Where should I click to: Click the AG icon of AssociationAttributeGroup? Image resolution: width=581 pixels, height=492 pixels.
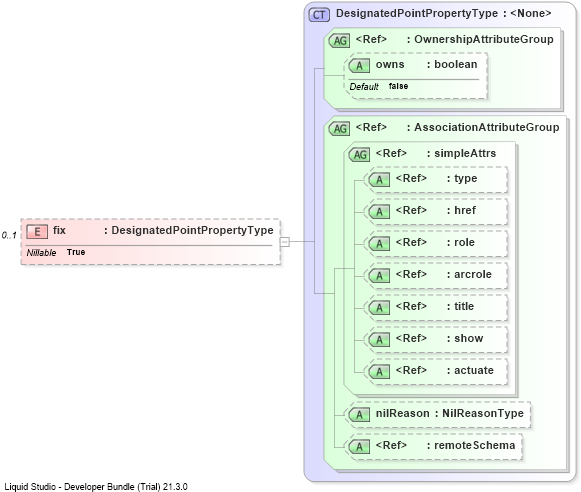pos(340,129)
